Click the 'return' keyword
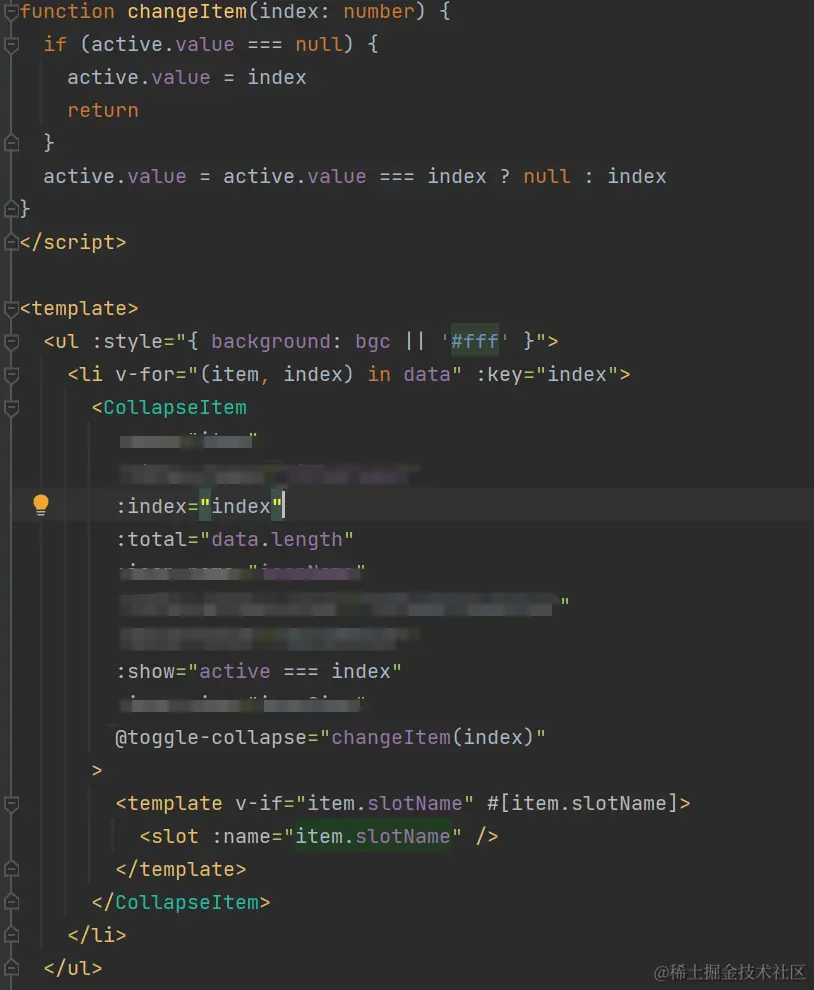This screenshot has width=814, height=990. (103, 110)
